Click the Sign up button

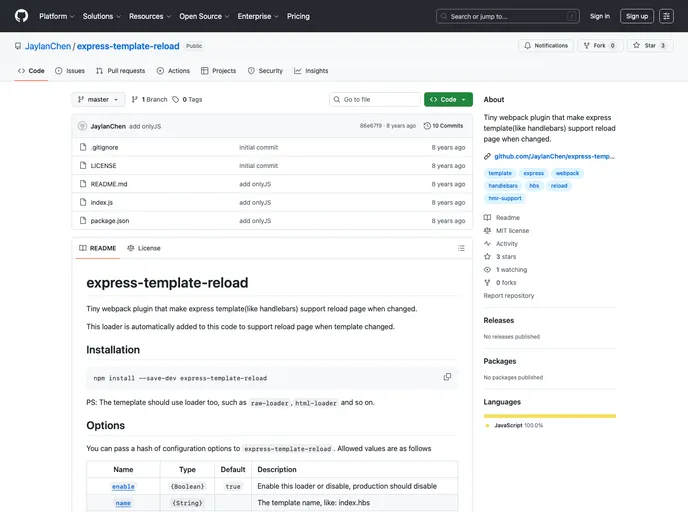(x=636, y=16)
